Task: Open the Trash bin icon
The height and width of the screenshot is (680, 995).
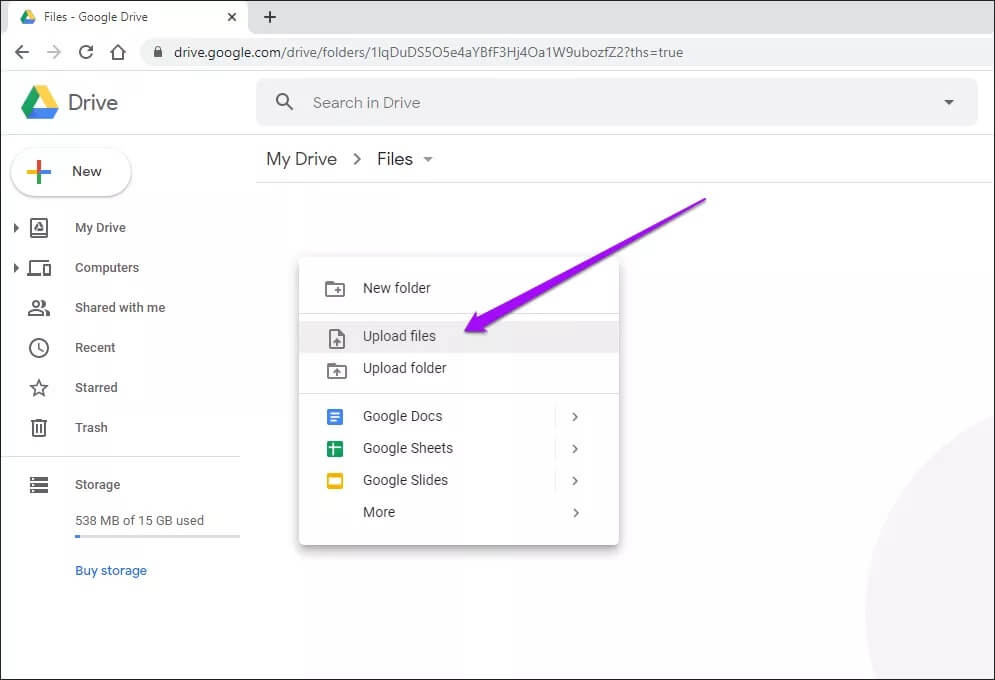Action: click(39, 428)
